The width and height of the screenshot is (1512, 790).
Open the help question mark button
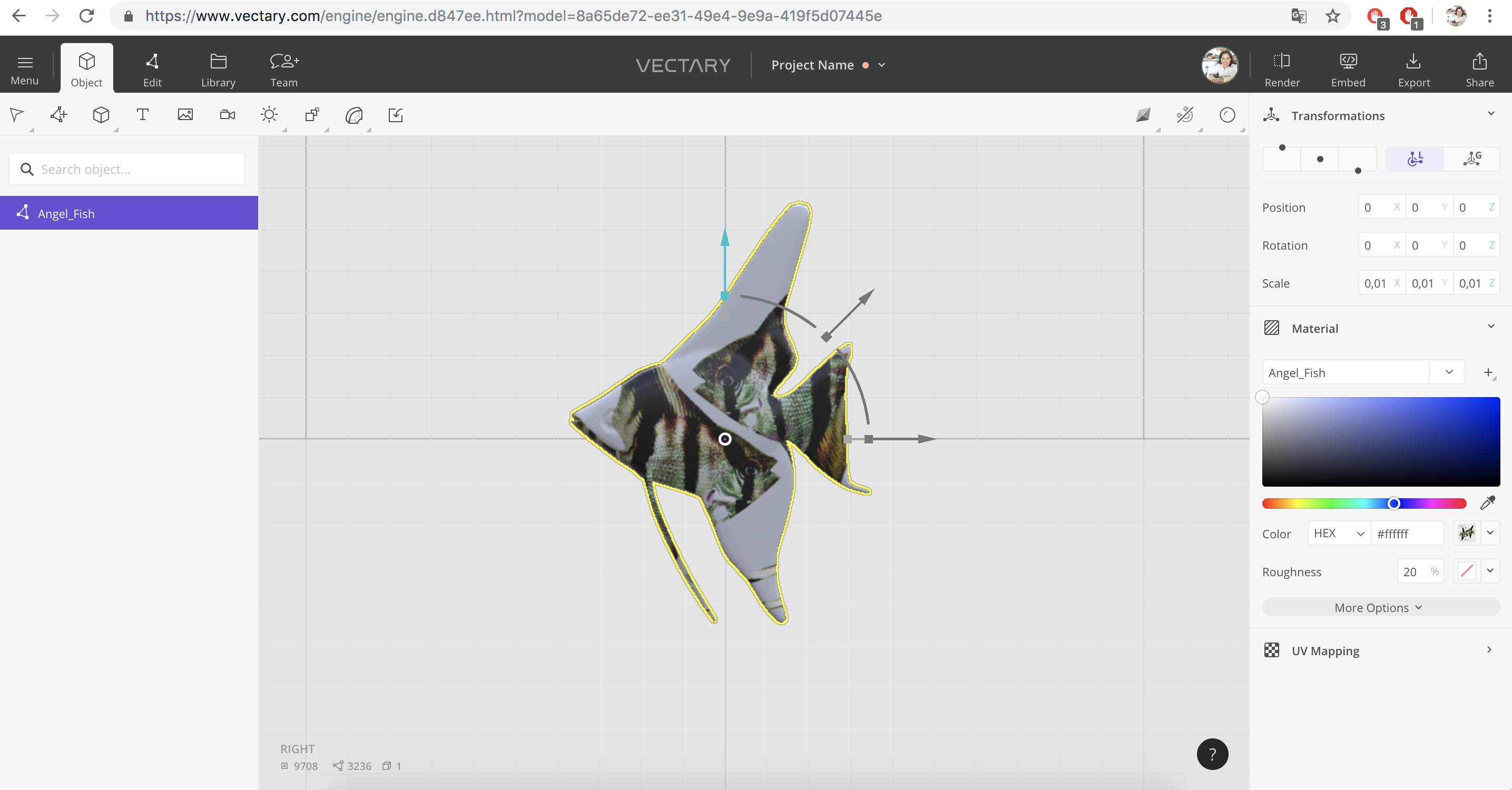[1212, 754]
